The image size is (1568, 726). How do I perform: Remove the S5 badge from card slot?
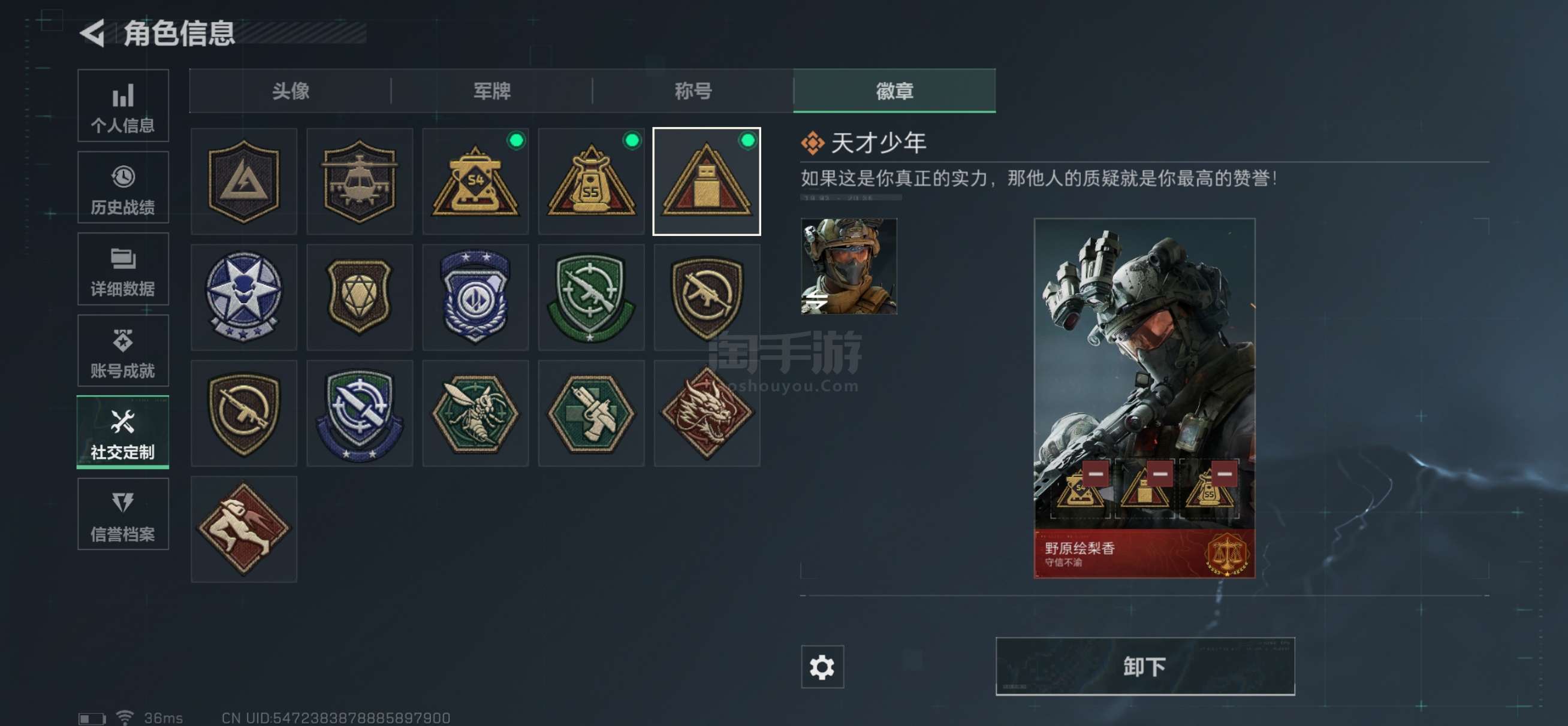(1225, 473)
